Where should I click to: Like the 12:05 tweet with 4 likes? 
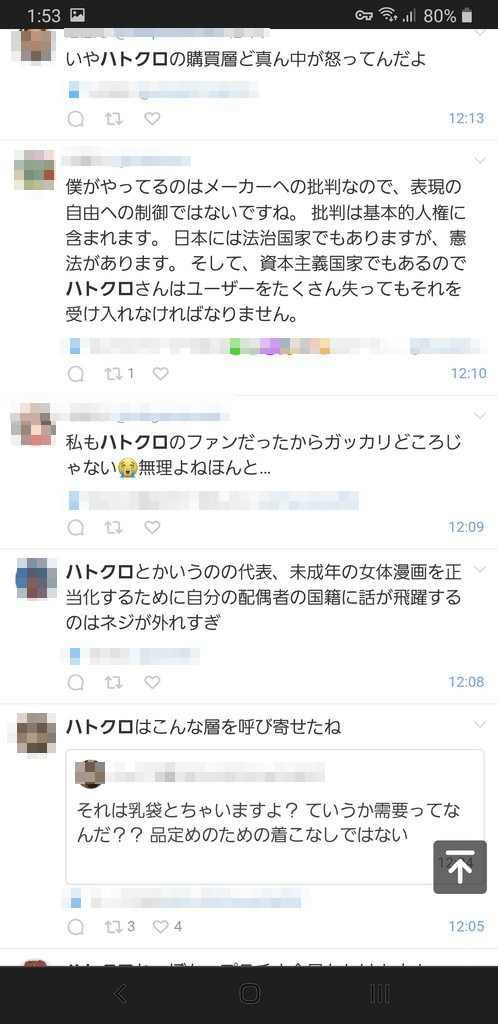point(167,926)
